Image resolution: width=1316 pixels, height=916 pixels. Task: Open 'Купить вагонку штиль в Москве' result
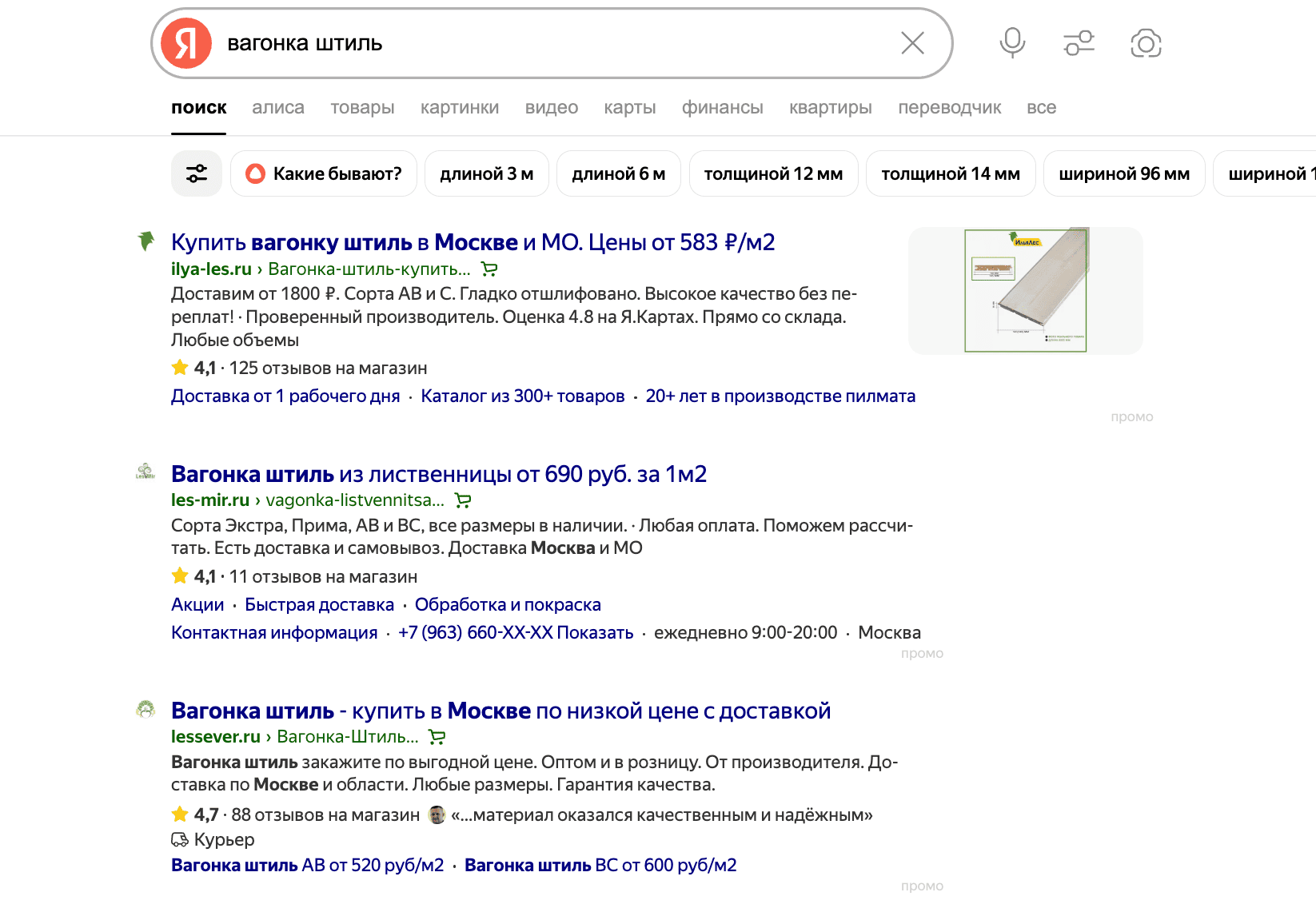(x=473, y=242)
